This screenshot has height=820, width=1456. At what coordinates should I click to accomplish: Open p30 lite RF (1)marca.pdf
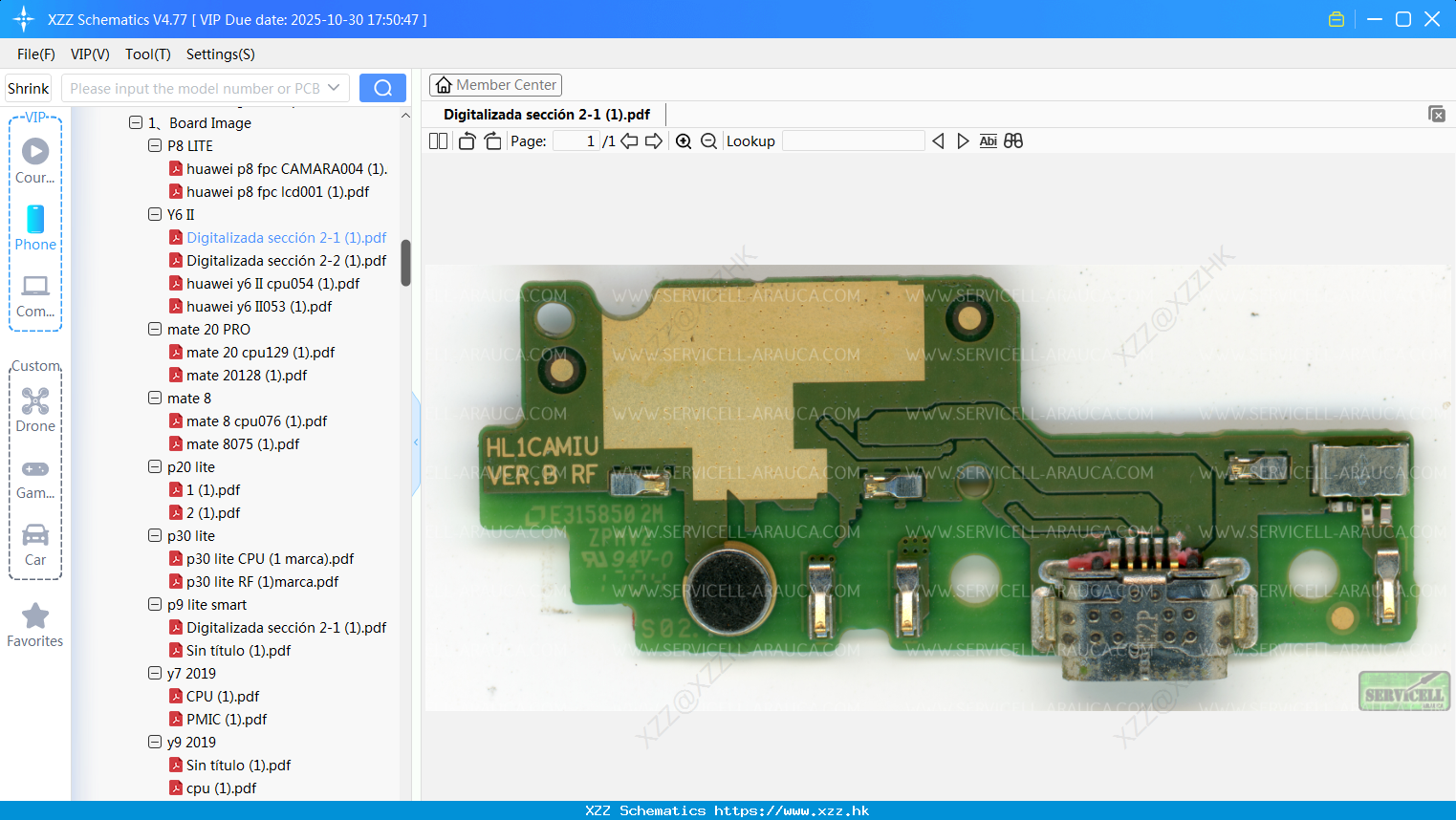click(262, 581)
